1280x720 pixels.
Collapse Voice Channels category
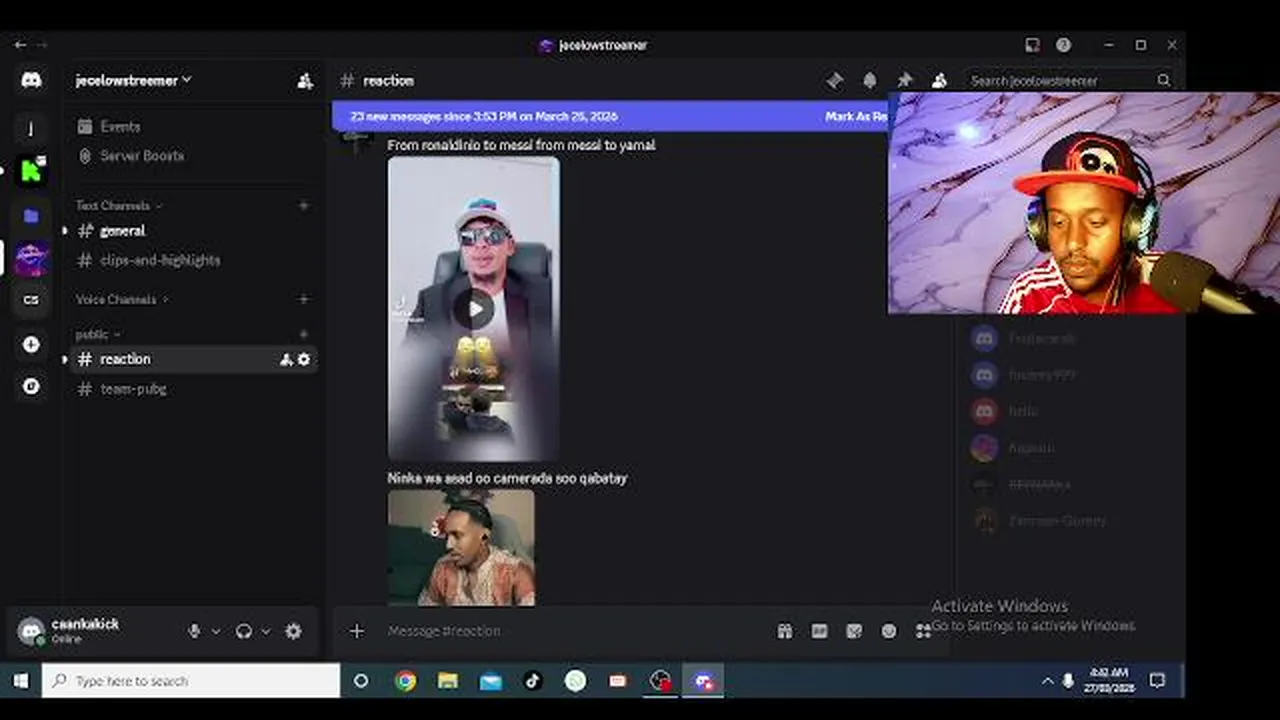pyautogui.click(x=121, y=299)
